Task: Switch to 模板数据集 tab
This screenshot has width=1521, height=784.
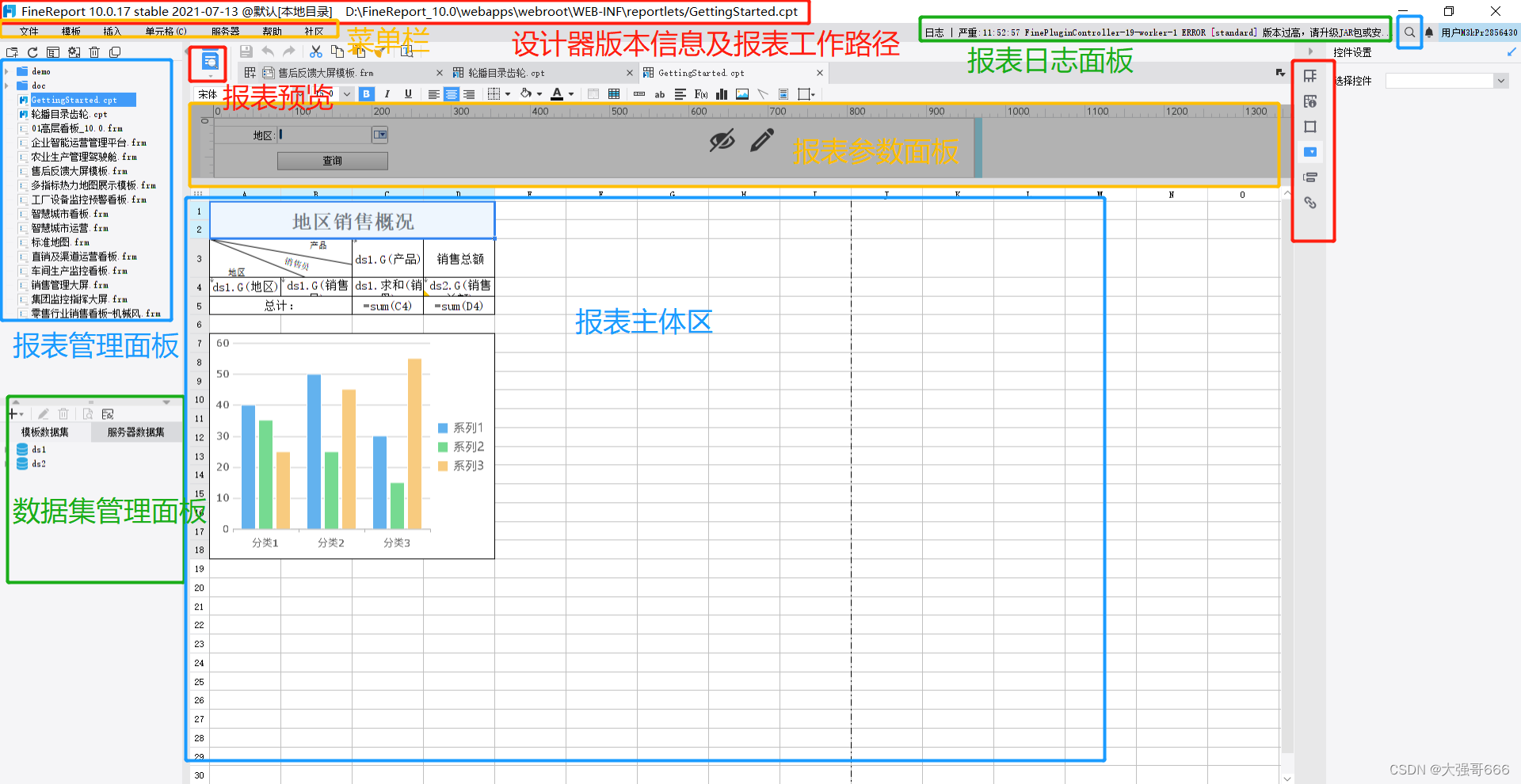Action: pyautogui.click(x=45, y=432)
